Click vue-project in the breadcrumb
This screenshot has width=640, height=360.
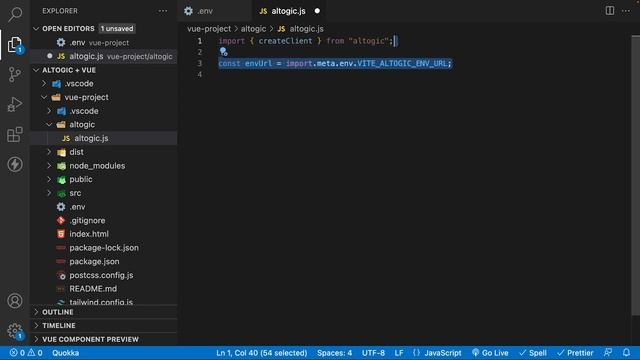(x=209, y=29)
